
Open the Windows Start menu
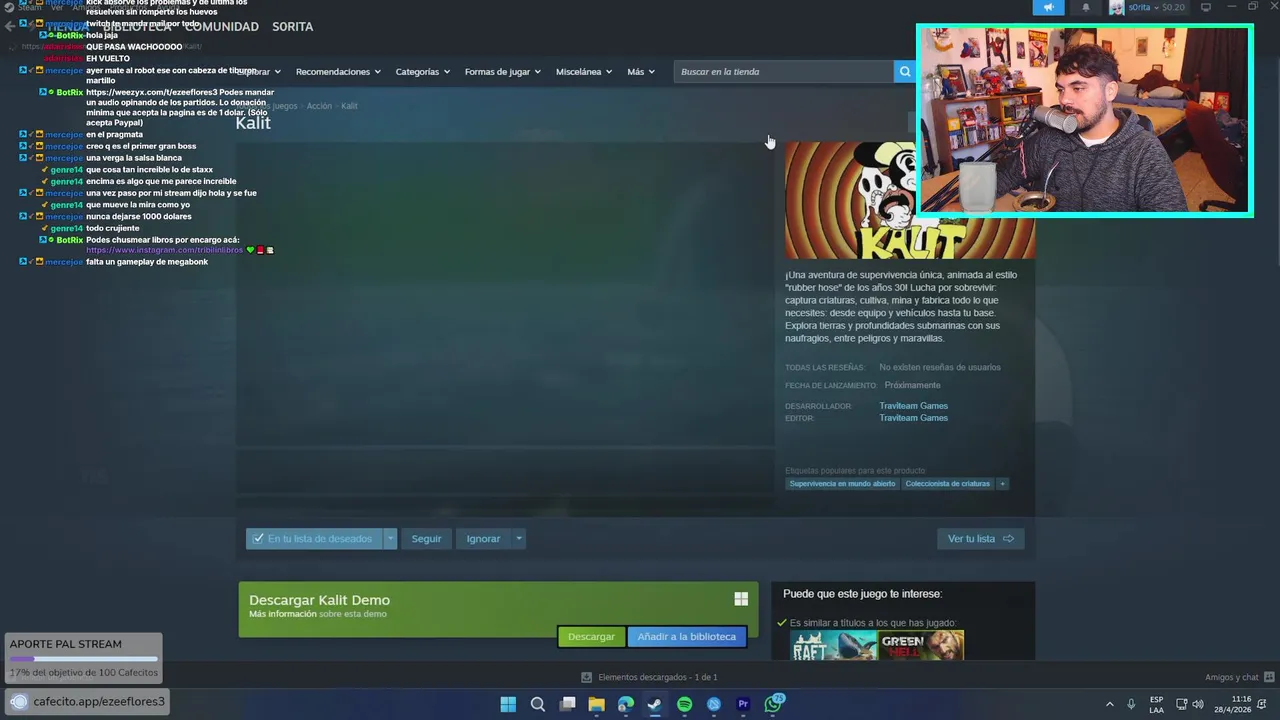pos(508,704)
